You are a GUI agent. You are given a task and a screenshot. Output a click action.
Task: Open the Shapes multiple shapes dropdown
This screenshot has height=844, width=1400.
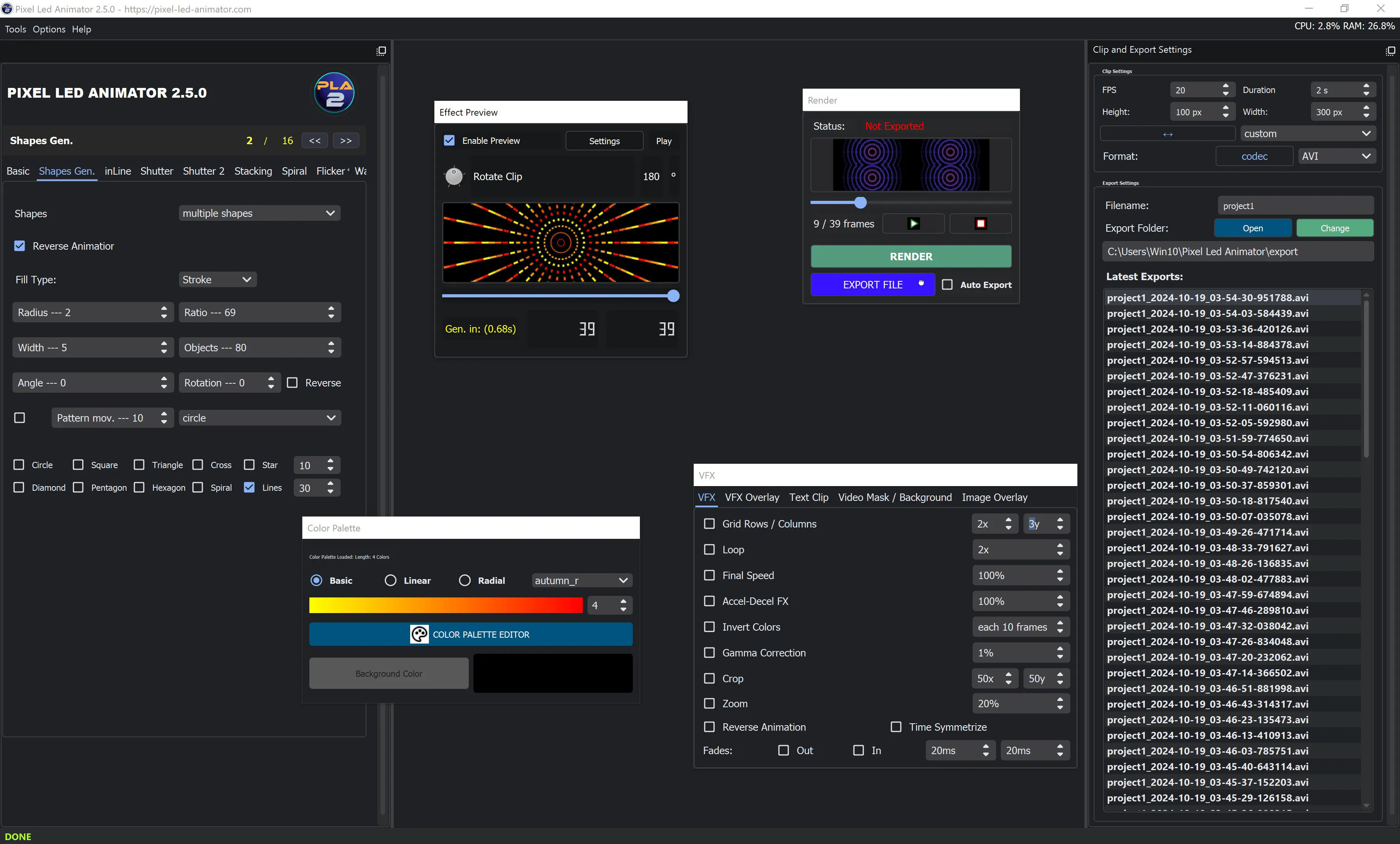(259, 213)
